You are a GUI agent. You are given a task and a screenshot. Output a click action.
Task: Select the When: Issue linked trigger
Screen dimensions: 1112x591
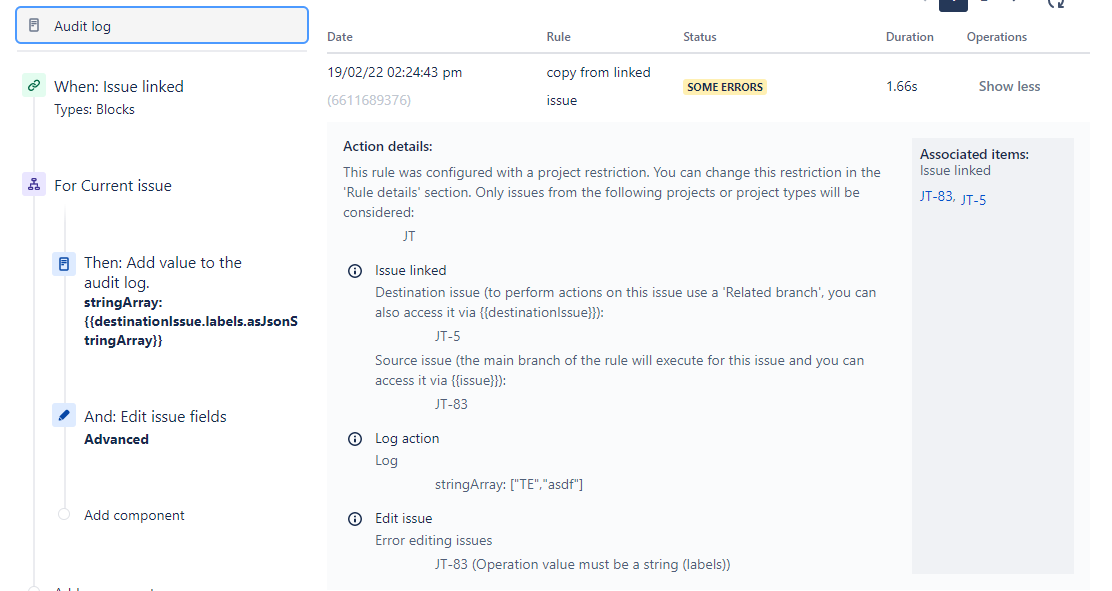(x=118, y=87)
